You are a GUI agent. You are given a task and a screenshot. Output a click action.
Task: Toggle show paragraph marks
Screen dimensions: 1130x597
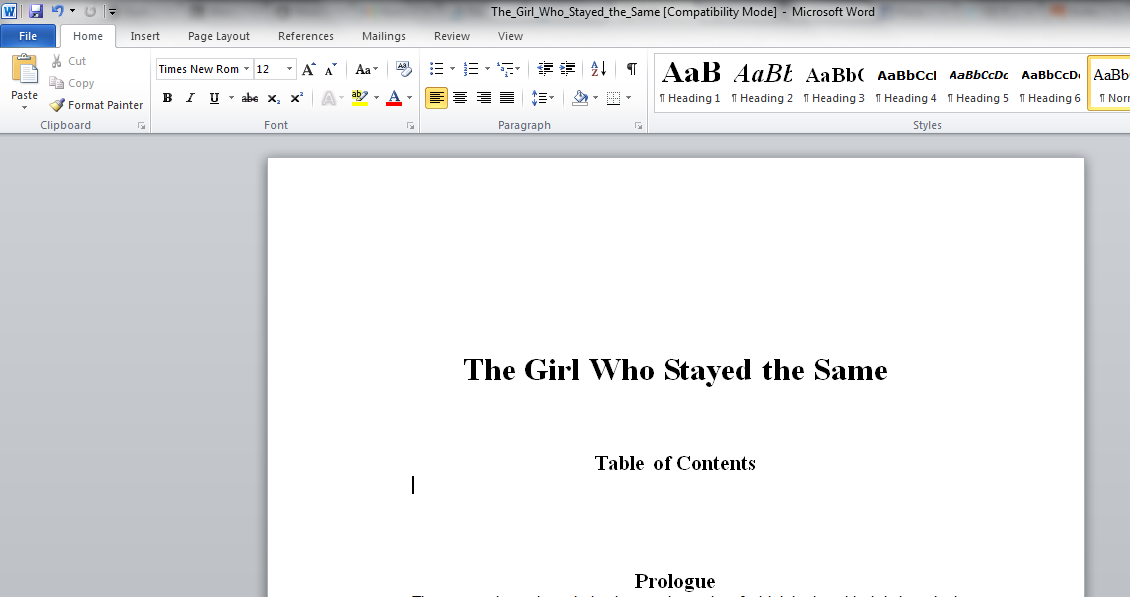point(631,69)
